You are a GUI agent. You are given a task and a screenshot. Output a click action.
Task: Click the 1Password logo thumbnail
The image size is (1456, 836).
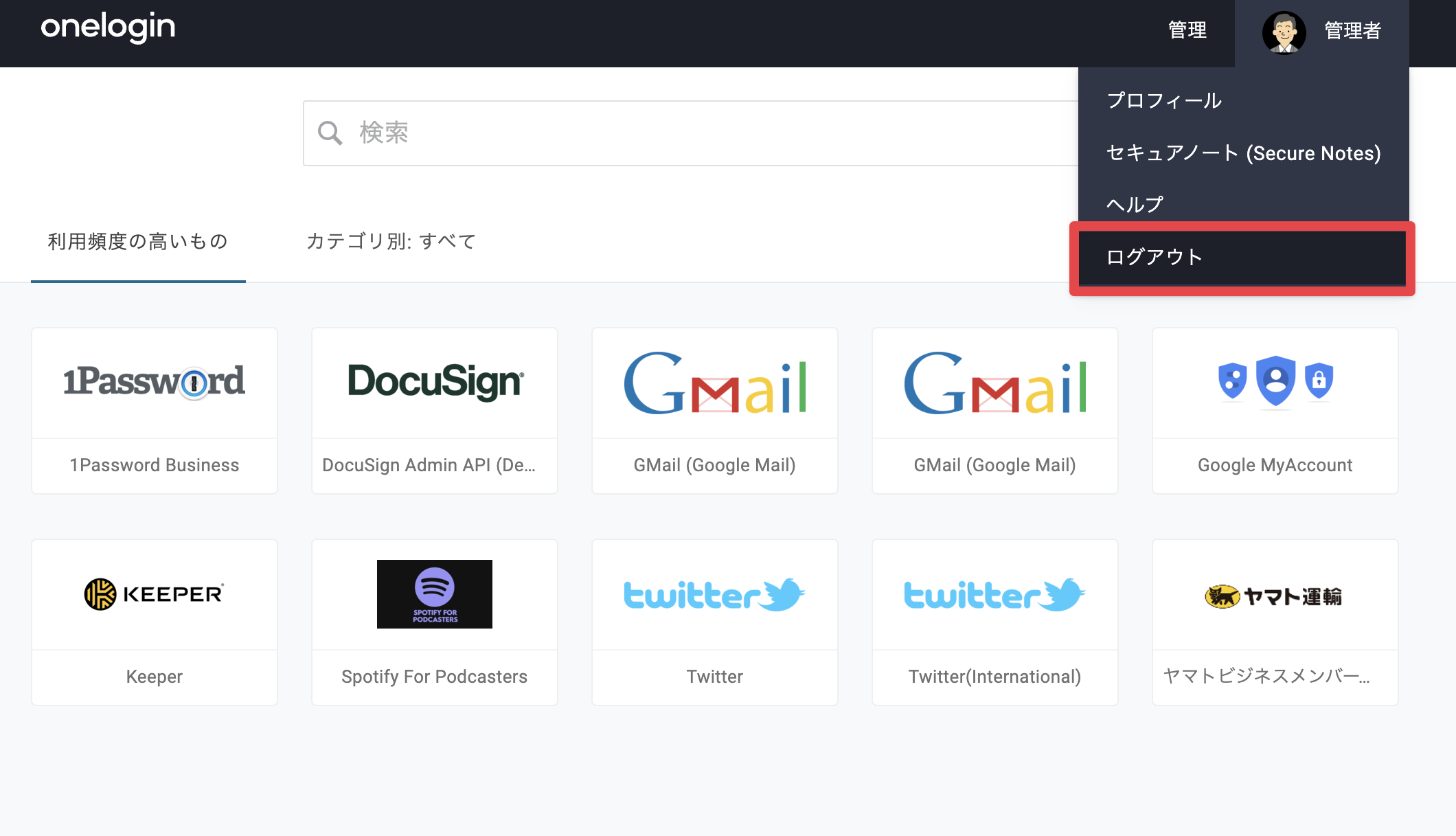[x=155, y=382]
